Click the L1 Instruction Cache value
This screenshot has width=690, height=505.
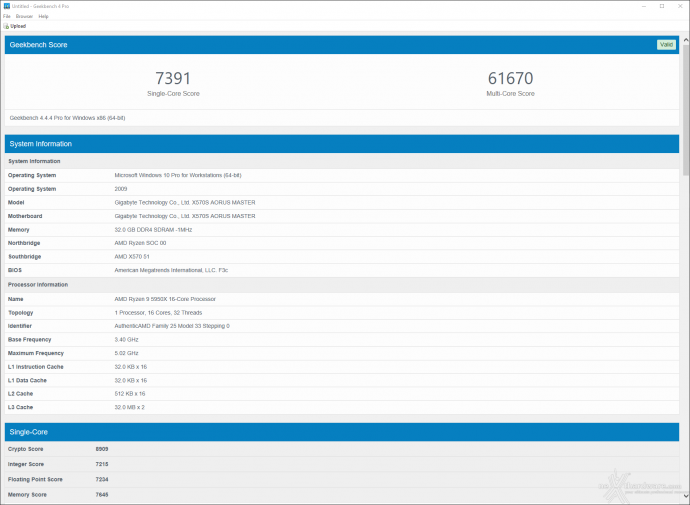click(x=131, y=367)
